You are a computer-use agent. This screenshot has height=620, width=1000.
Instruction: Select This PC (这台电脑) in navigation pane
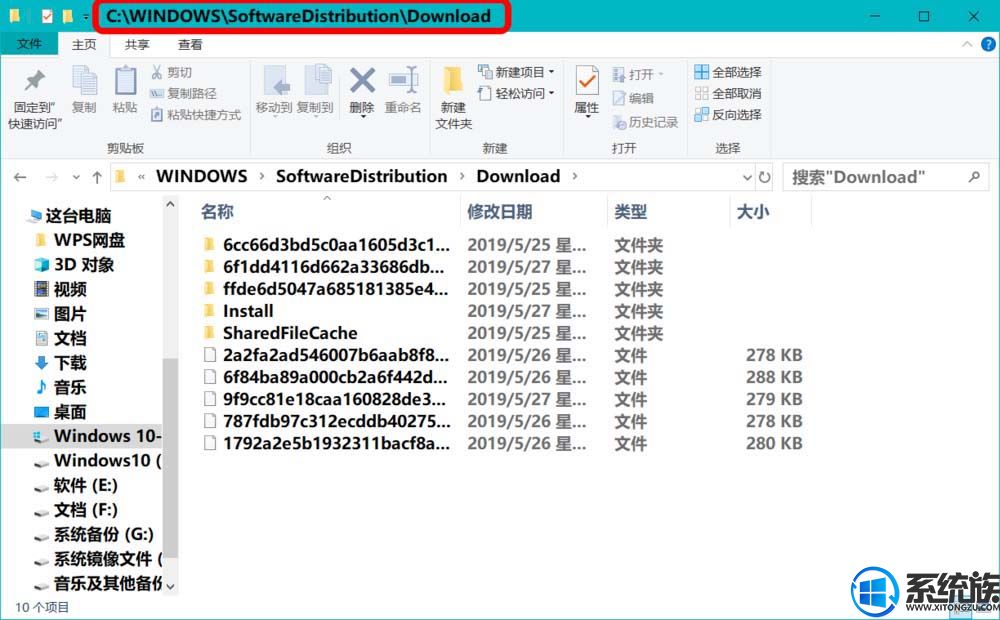(69, 216)
